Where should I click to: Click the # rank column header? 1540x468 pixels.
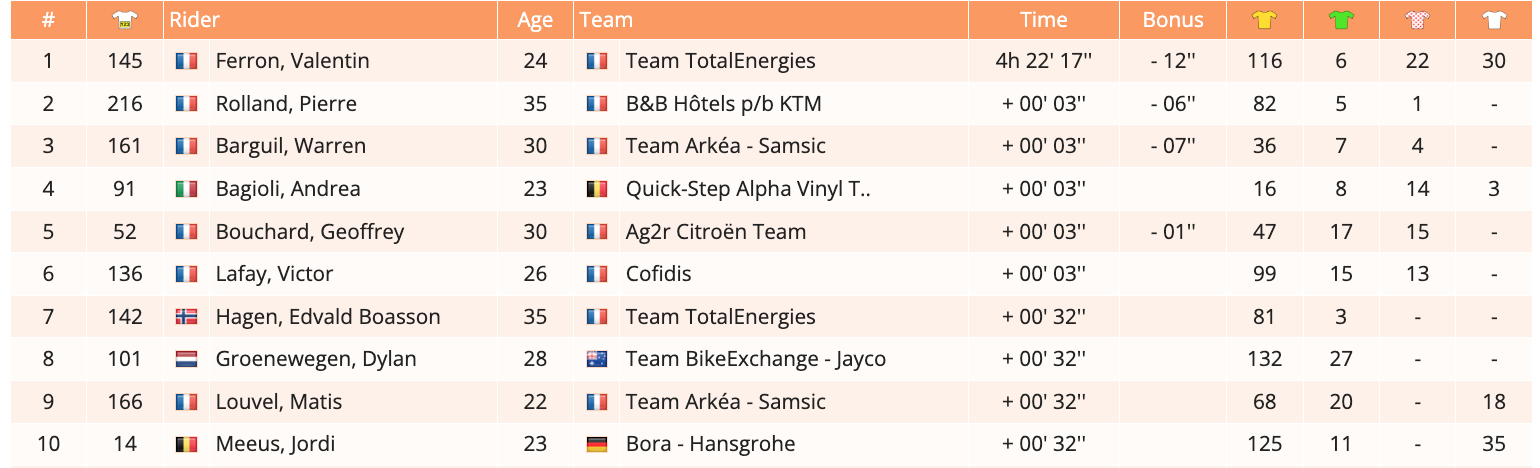coord(48,19)
